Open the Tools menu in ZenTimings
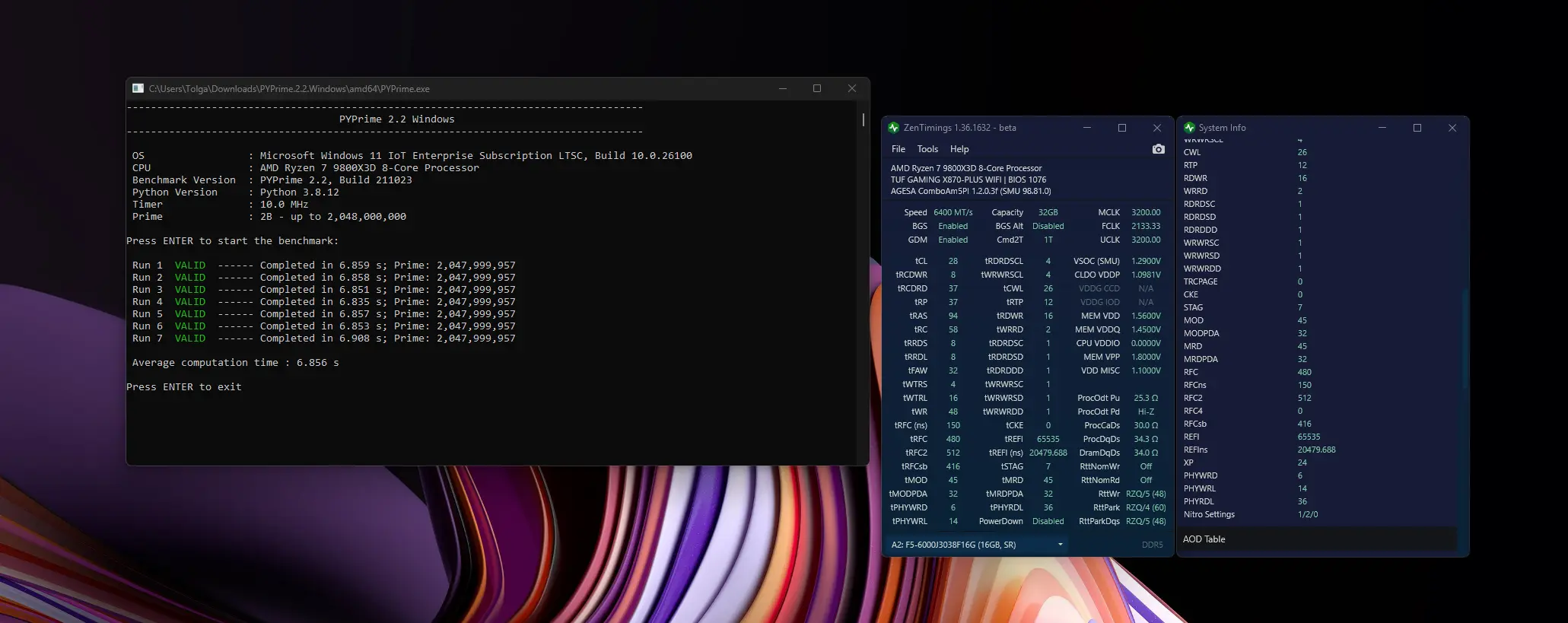Viewport: 1568px width, 623px height. click(927, 149)
